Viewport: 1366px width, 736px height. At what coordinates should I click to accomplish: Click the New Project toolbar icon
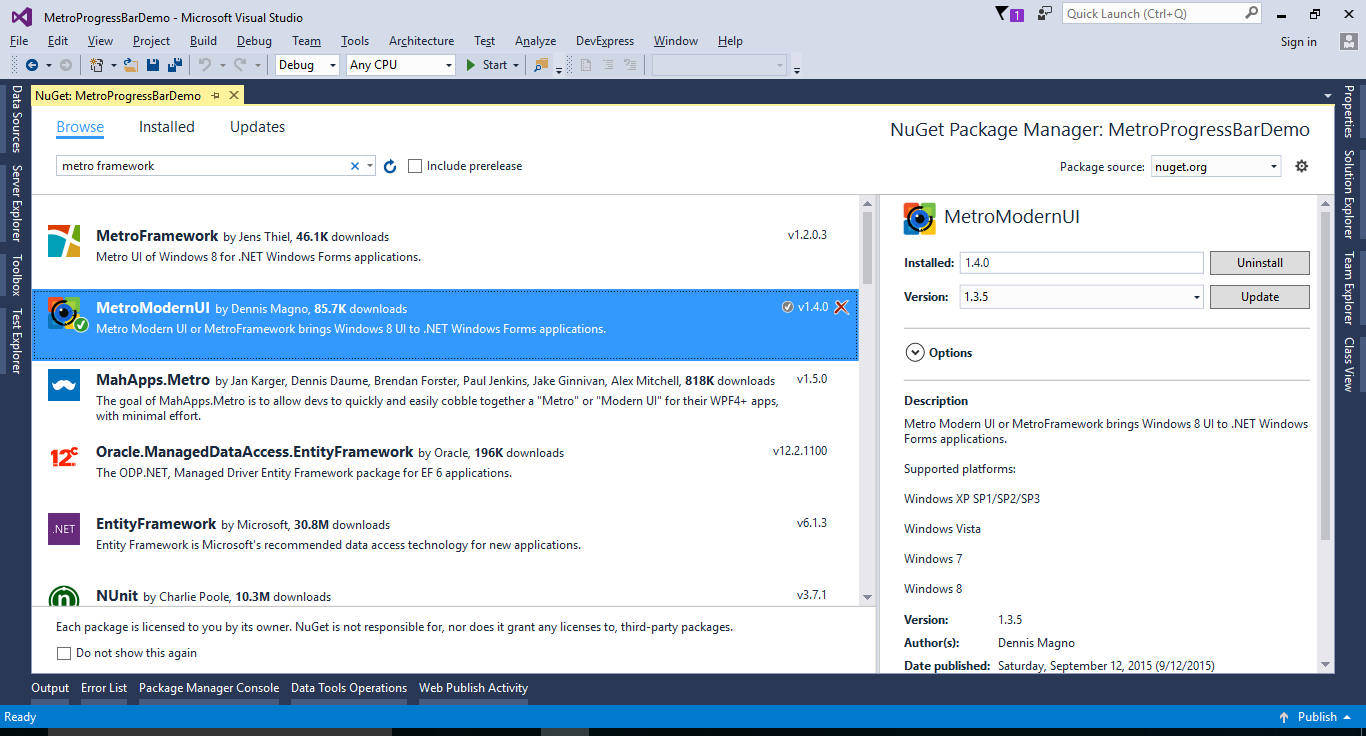(96, 65)
